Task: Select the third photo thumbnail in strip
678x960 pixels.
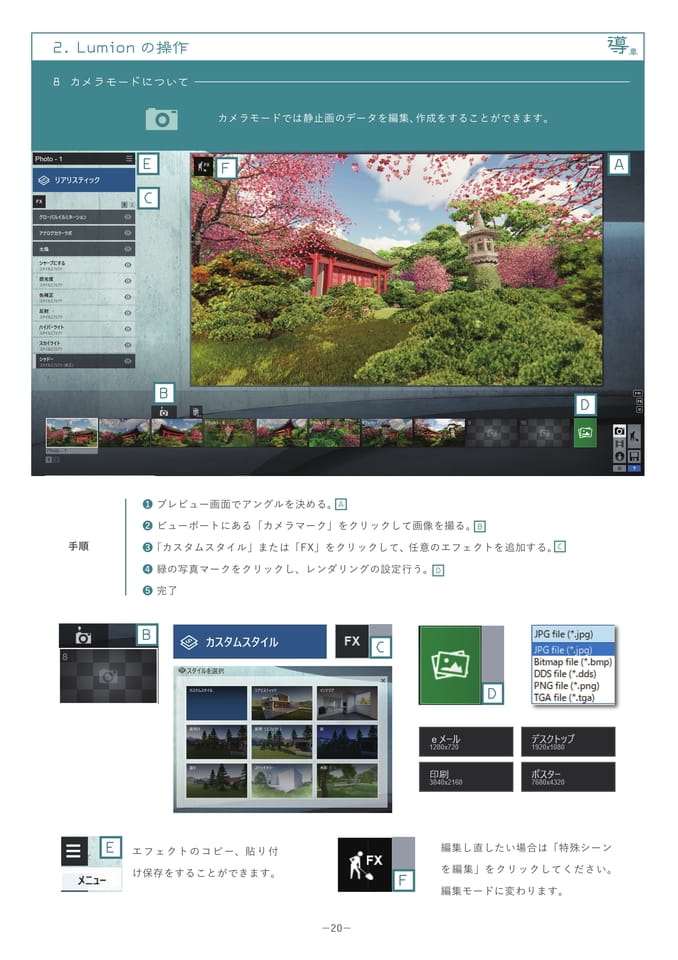Action: (x=177, y=433)
